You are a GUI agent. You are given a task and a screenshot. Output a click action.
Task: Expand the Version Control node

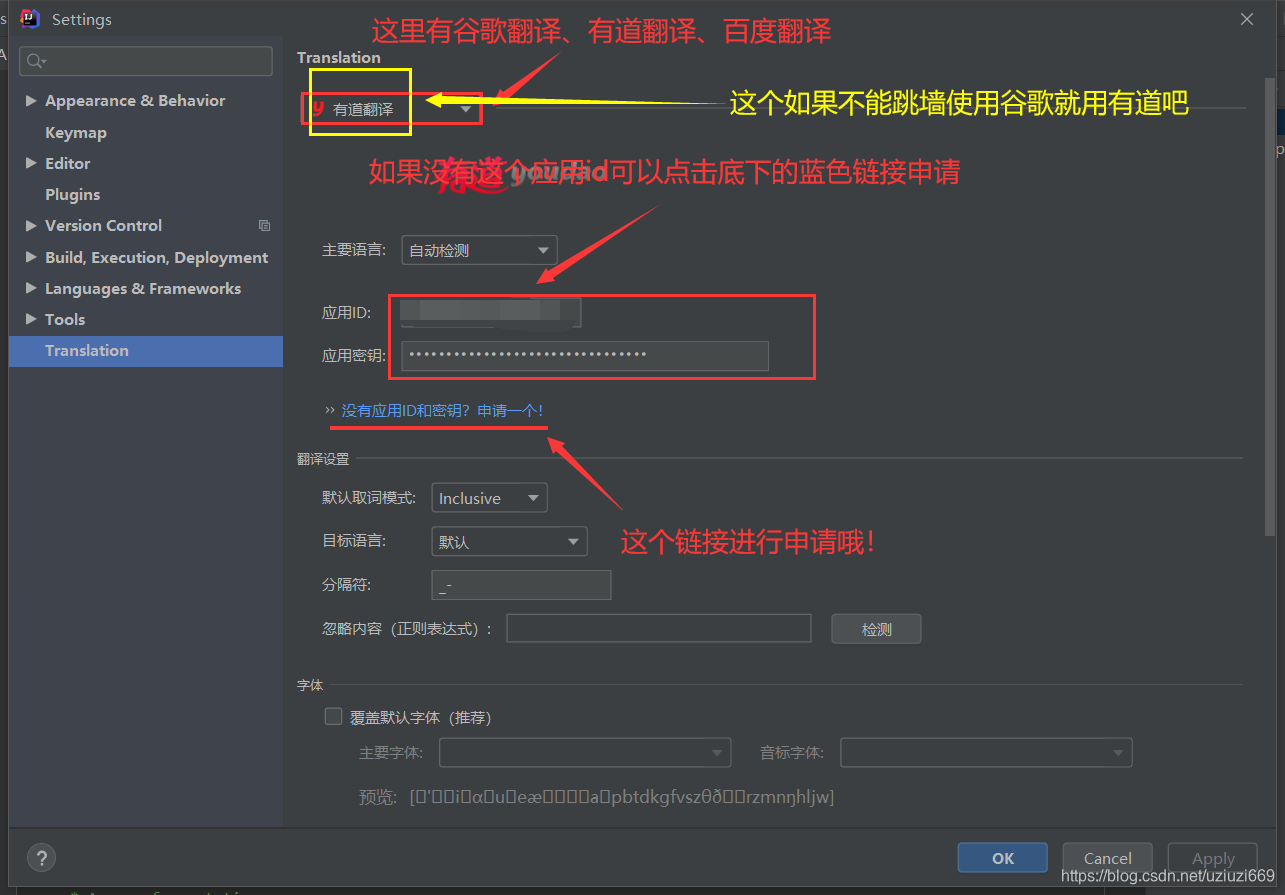coord(31,226)
